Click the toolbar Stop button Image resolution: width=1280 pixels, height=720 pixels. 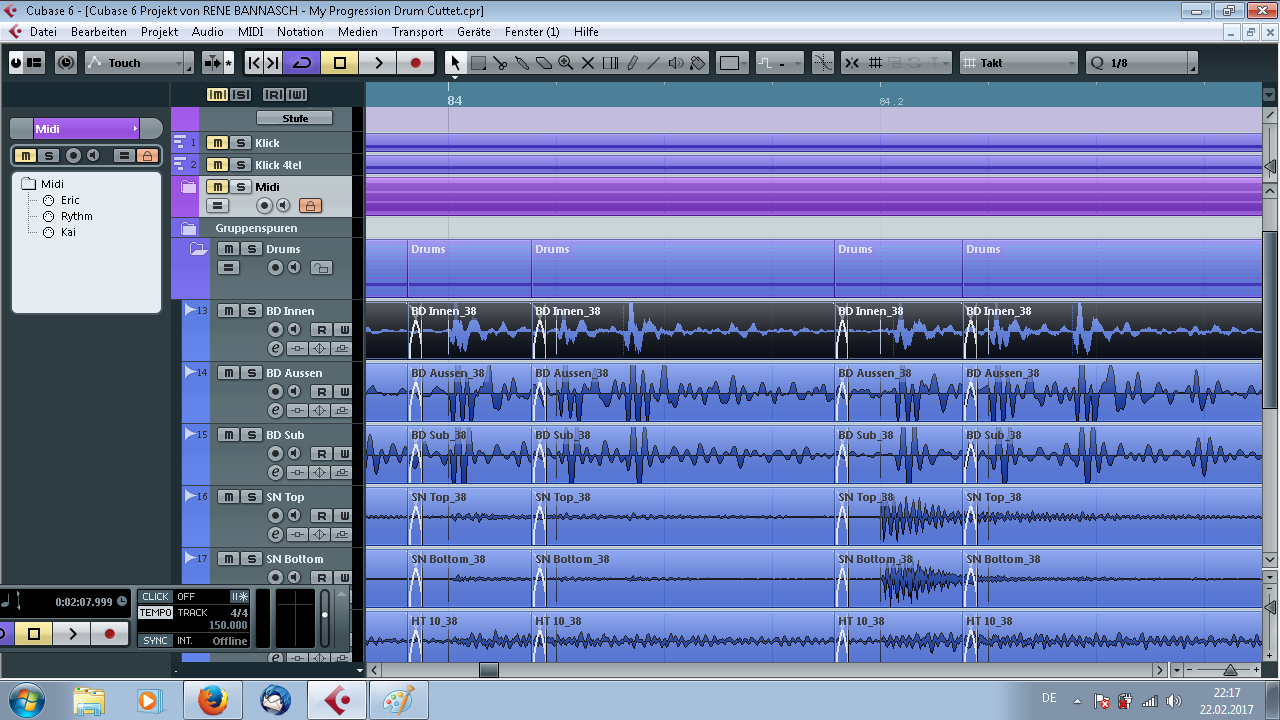(x=340, y=63)
